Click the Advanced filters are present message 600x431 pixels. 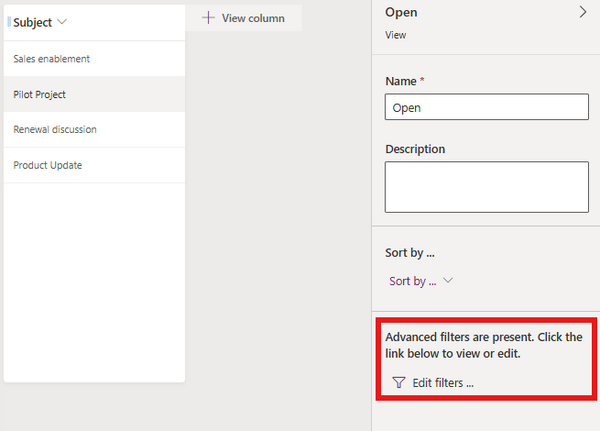click(x=484, y=345)
